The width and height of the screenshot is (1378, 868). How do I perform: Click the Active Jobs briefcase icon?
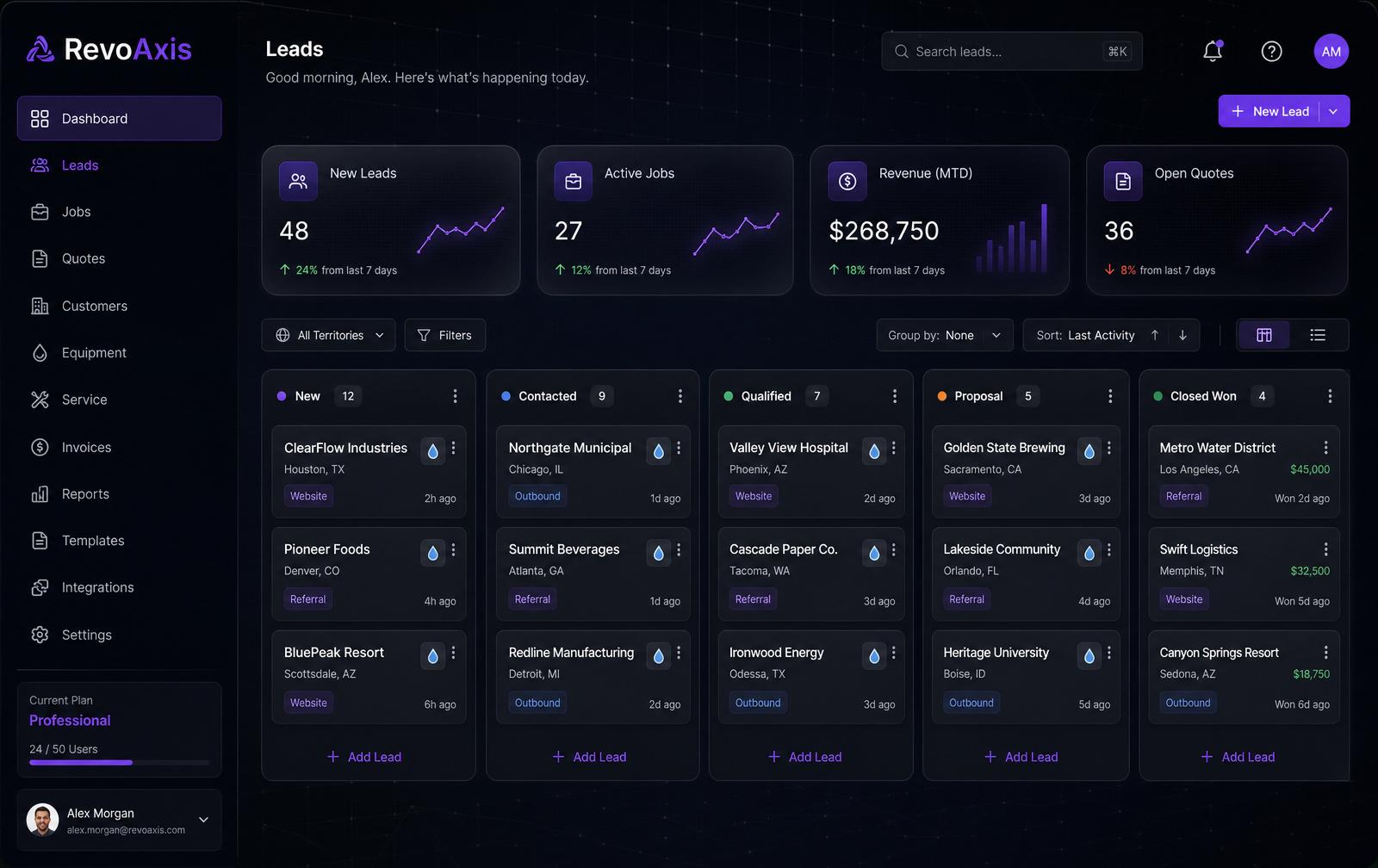point(573,181)
